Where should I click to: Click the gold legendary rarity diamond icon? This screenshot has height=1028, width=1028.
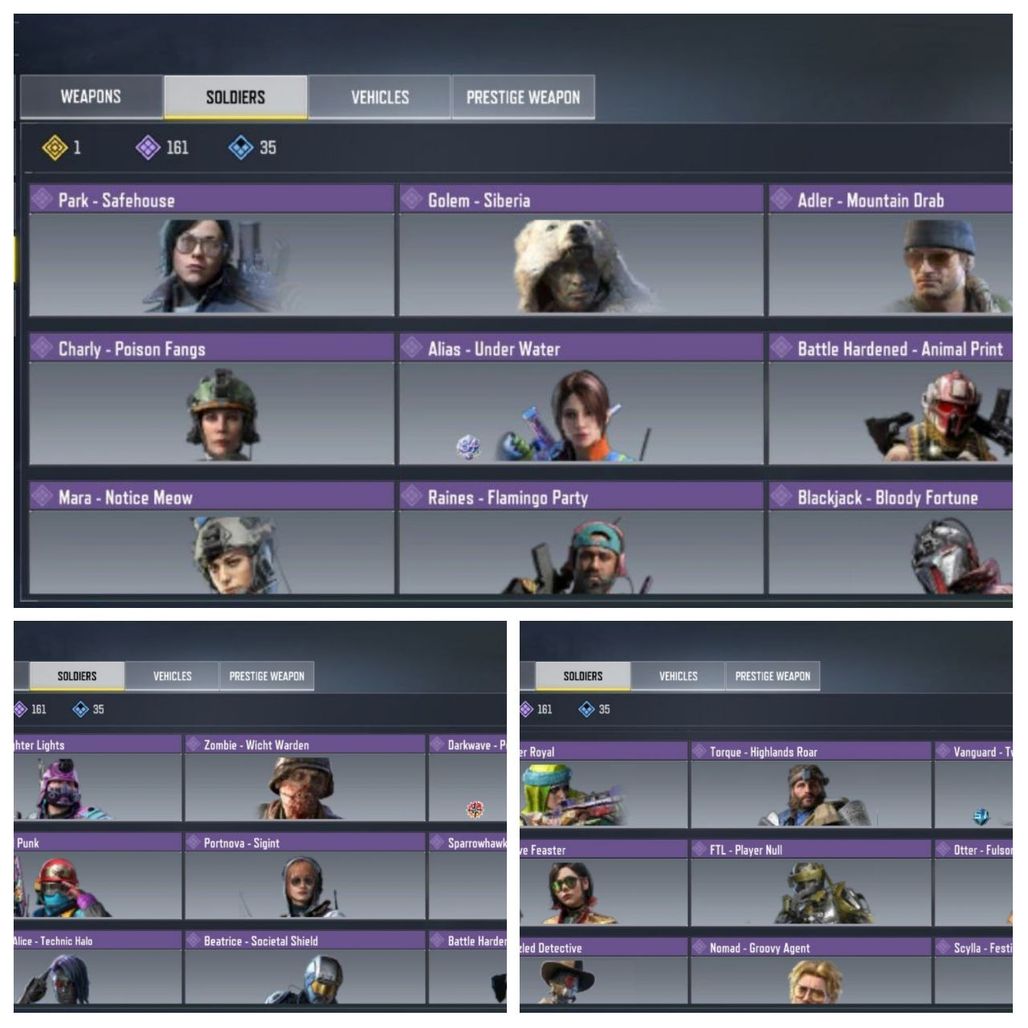click(x=55, y=148)
